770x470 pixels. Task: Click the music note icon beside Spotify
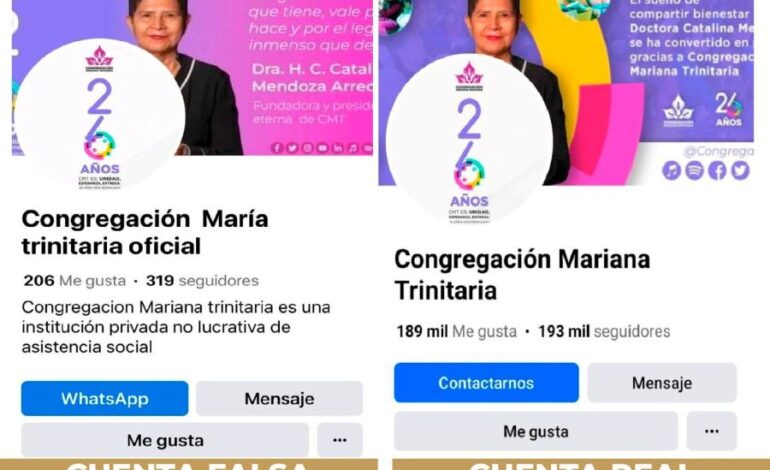[x=671, y=170]
